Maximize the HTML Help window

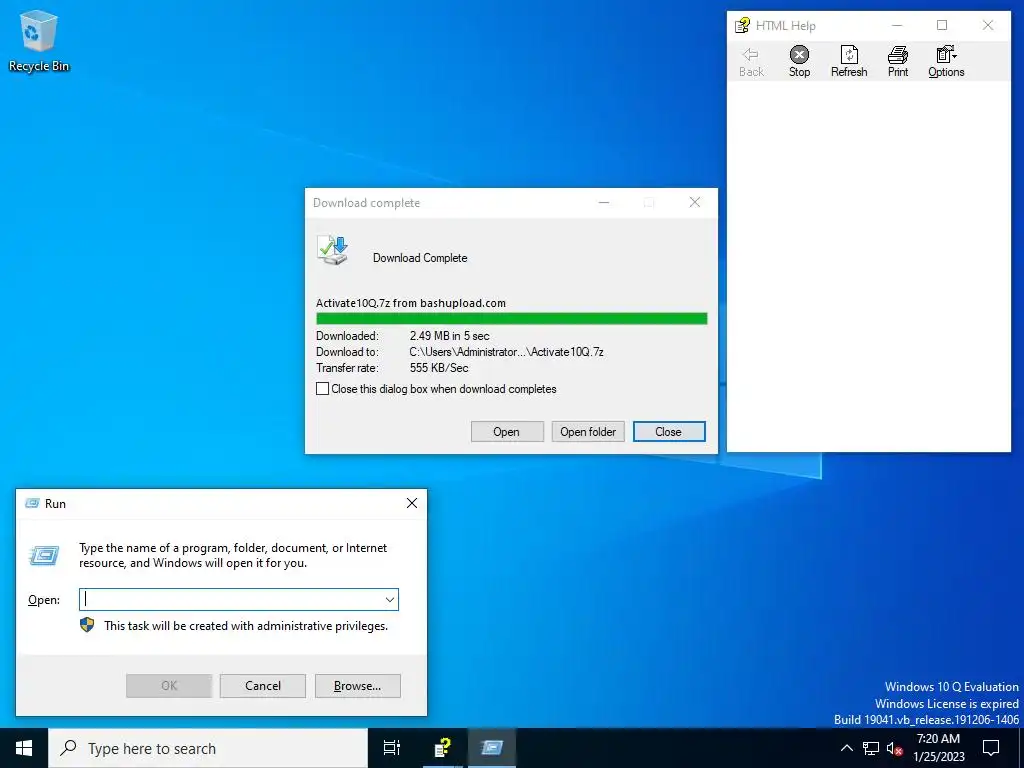[942, 25]
